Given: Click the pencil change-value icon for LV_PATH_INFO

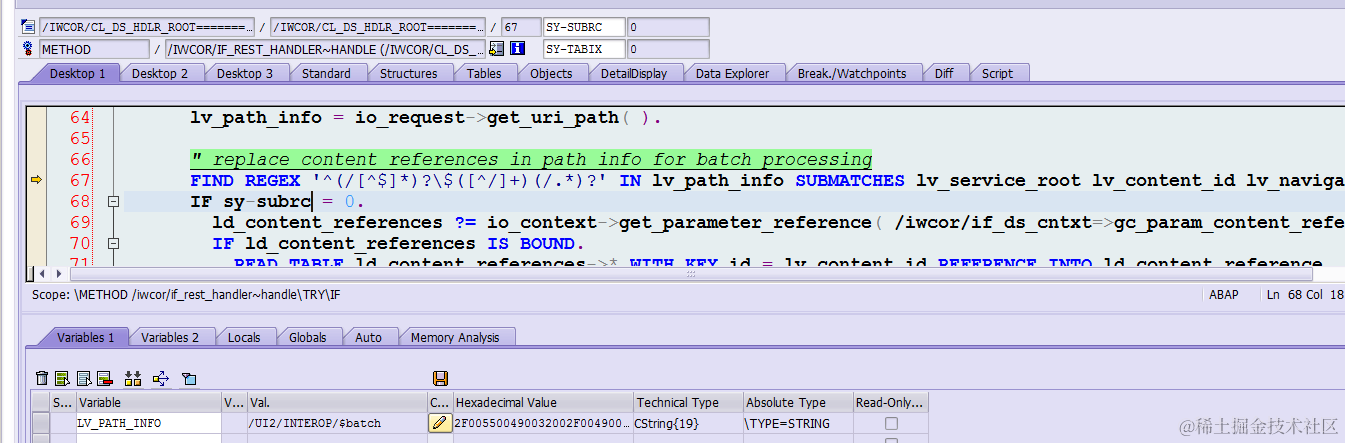Looking at the screenshot, I should tap(440, 423).
